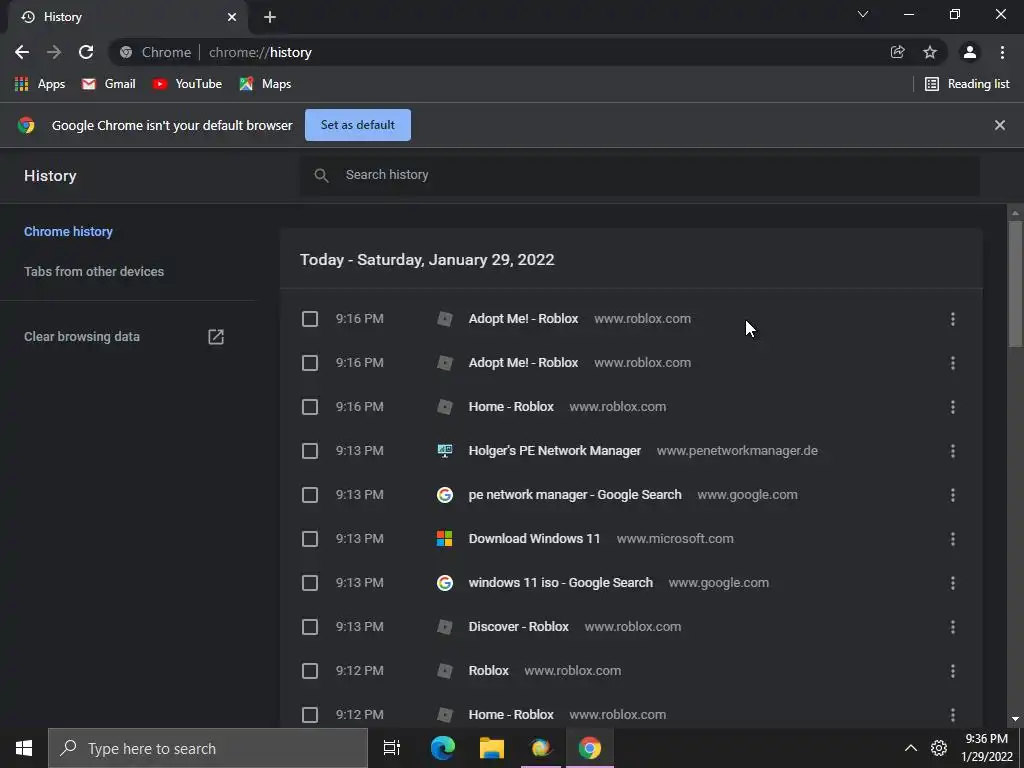Click the www.microsoft.com domain text
Screen dimensions: 1024x768
(675, 539)
